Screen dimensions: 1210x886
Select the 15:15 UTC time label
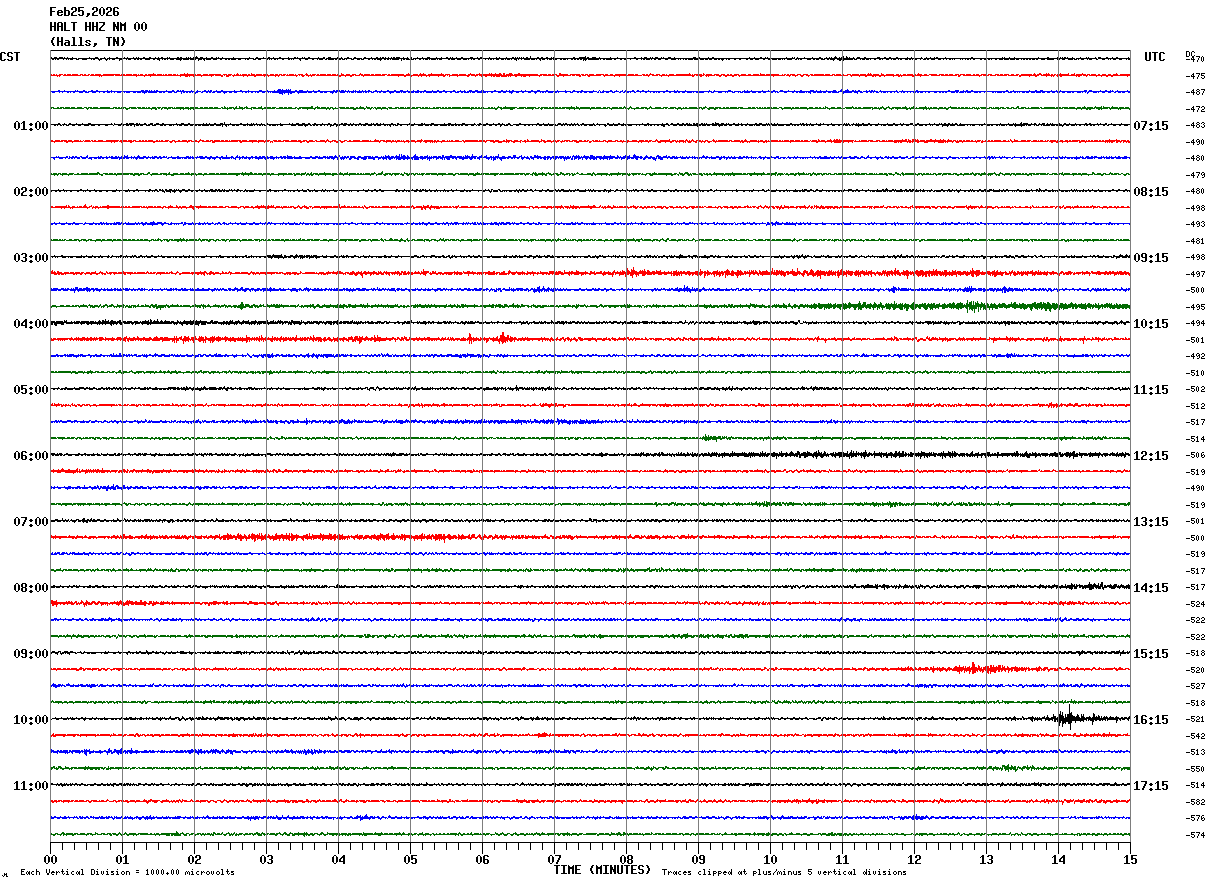1151,654
